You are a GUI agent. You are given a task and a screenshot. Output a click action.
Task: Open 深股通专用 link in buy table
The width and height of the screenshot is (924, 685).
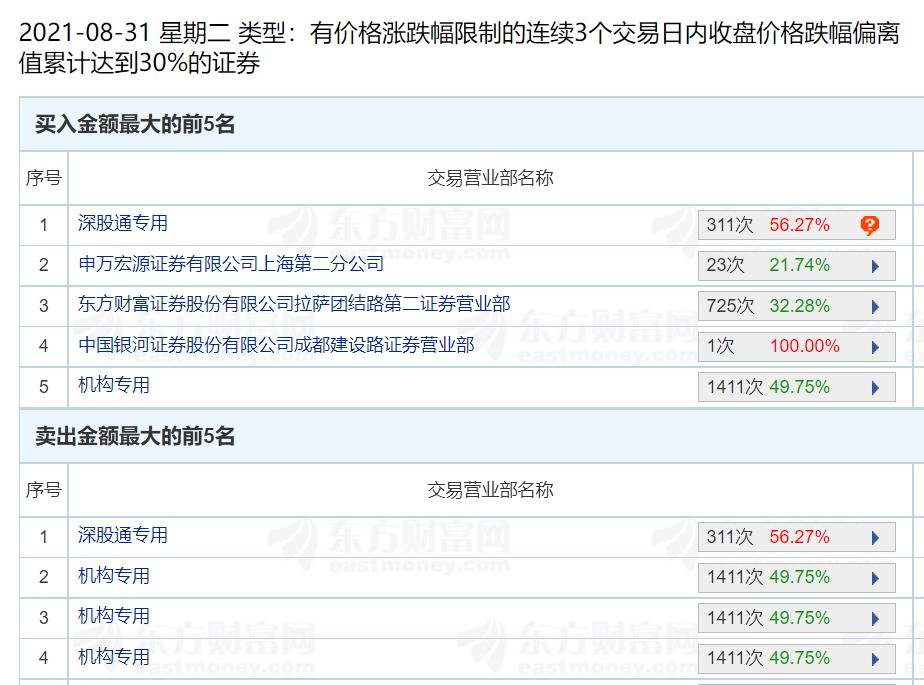click(123, 223)
